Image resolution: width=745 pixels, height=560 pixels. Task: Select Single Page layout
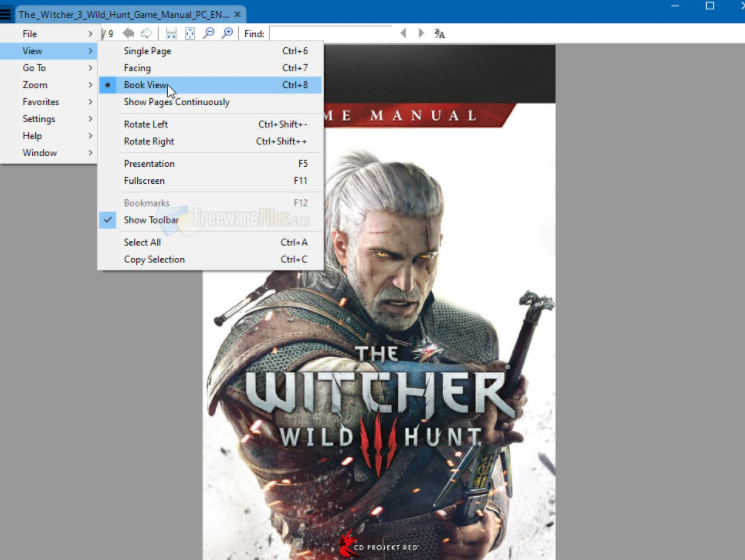tap(210, 51)
